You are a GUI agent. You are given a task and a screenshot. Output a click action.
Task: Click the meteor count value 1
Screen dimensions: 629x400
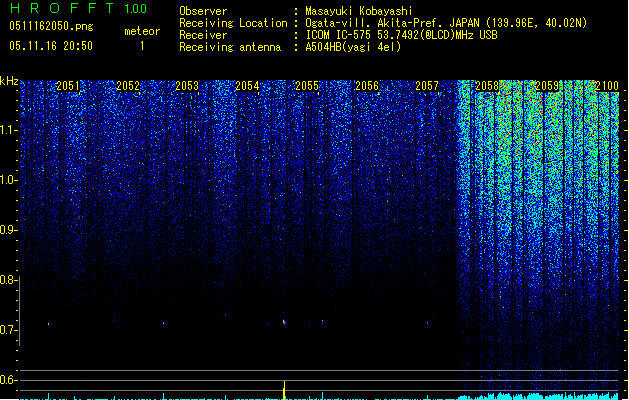(x=142, y=46)
